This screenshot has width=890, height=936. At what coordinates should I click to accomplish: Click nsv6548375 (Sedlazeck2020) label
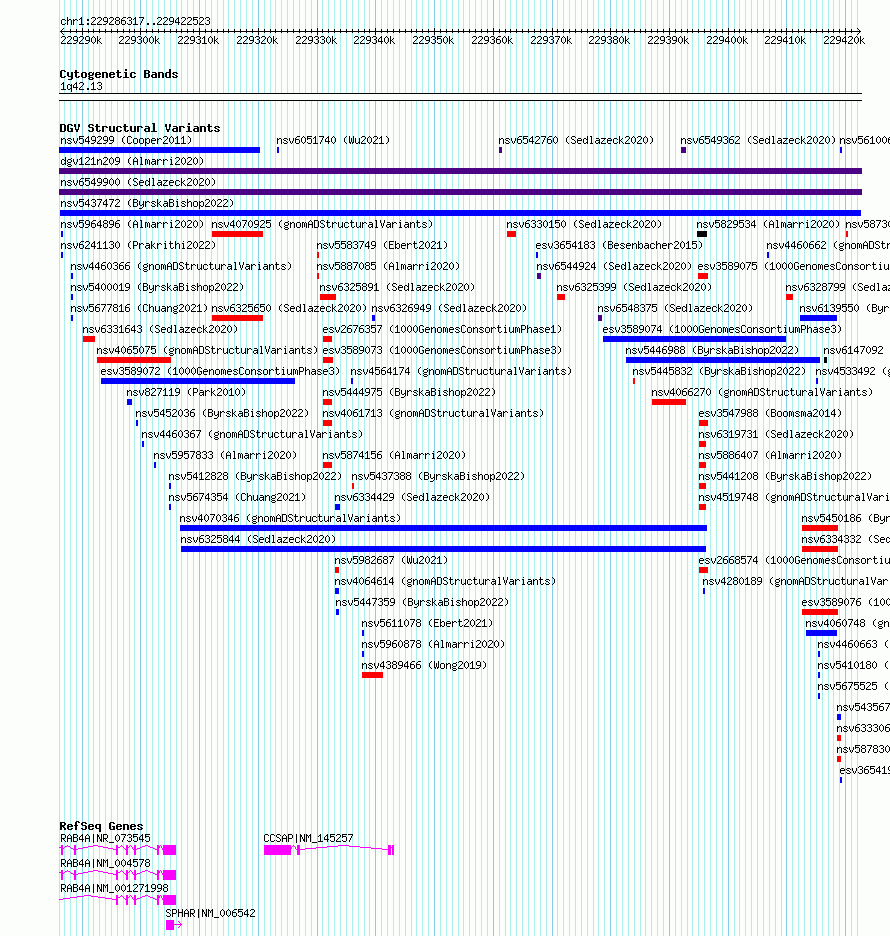point(675,308)
